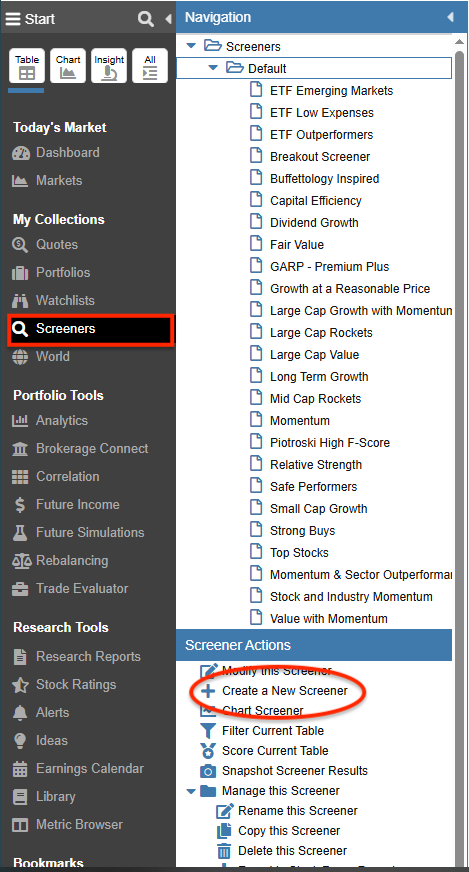Viewport: 469px width, 872px height.
Task: Click the Navigation panel vertical scrollbar
Action: click(x=460, y=445)
